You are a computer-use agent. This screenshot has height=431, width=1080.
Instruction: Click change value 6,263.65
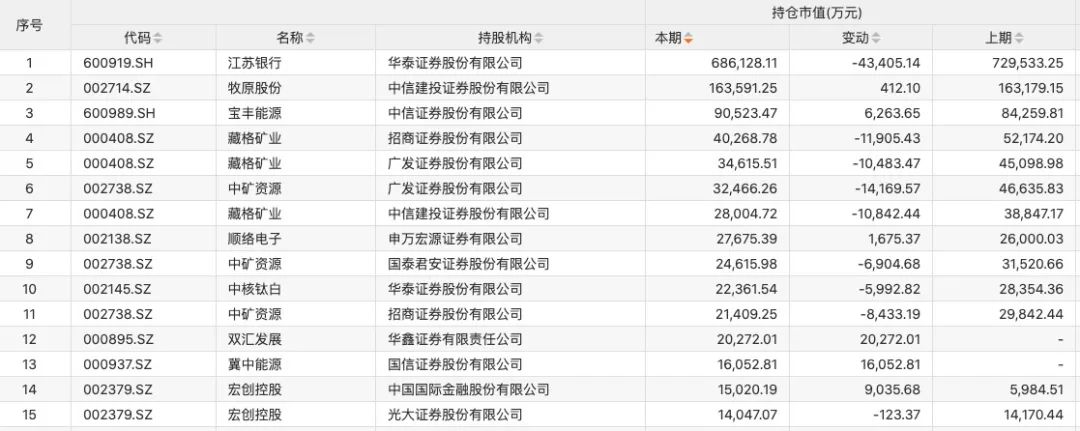coord(895,113)
